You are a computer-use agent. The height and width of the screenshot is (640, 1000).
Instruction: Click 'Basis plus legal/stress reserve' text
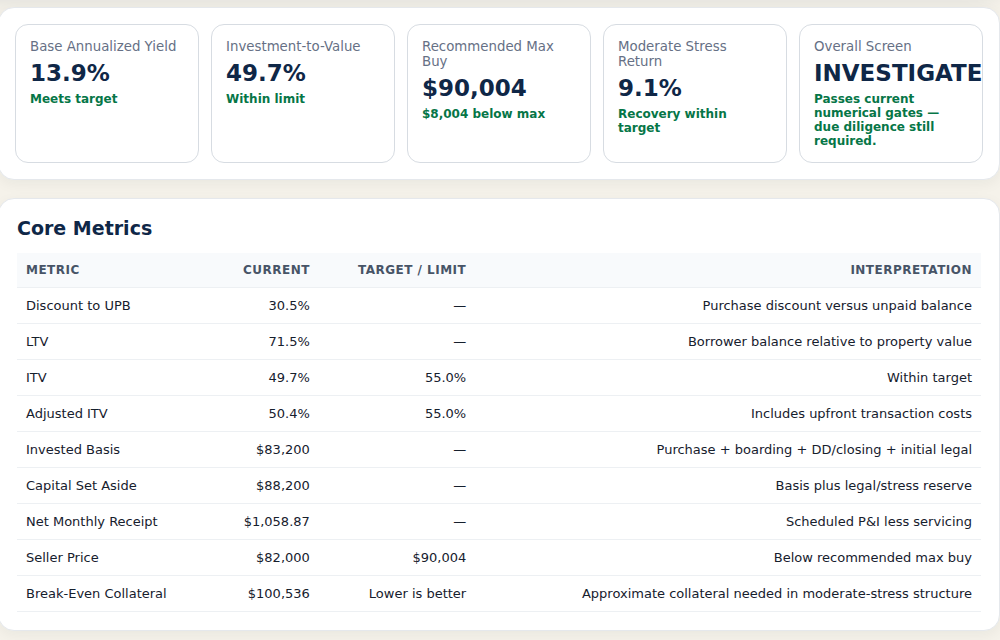tap(874, 486)
